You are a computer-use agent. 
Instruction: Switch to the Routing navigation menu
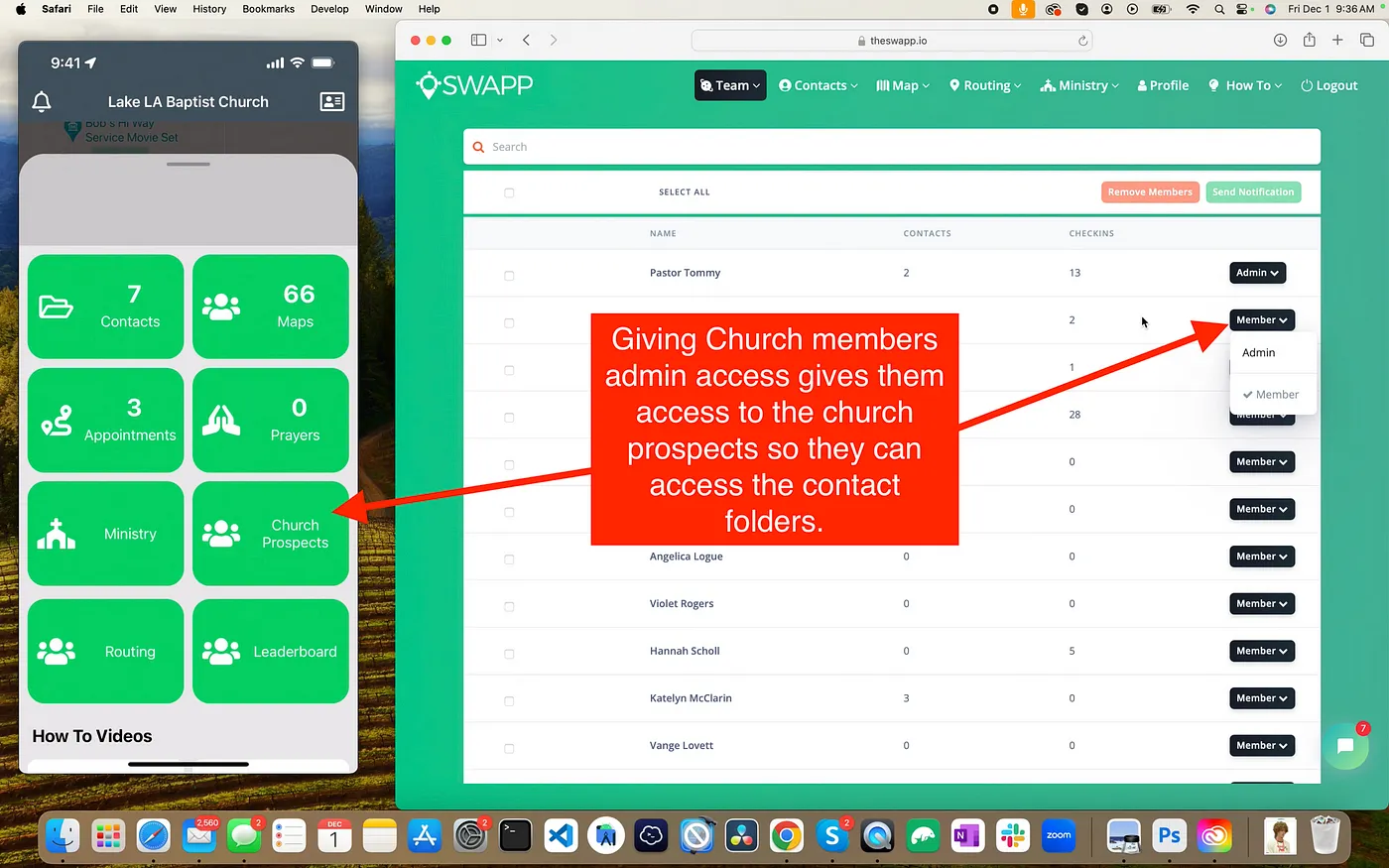point(985,85)
